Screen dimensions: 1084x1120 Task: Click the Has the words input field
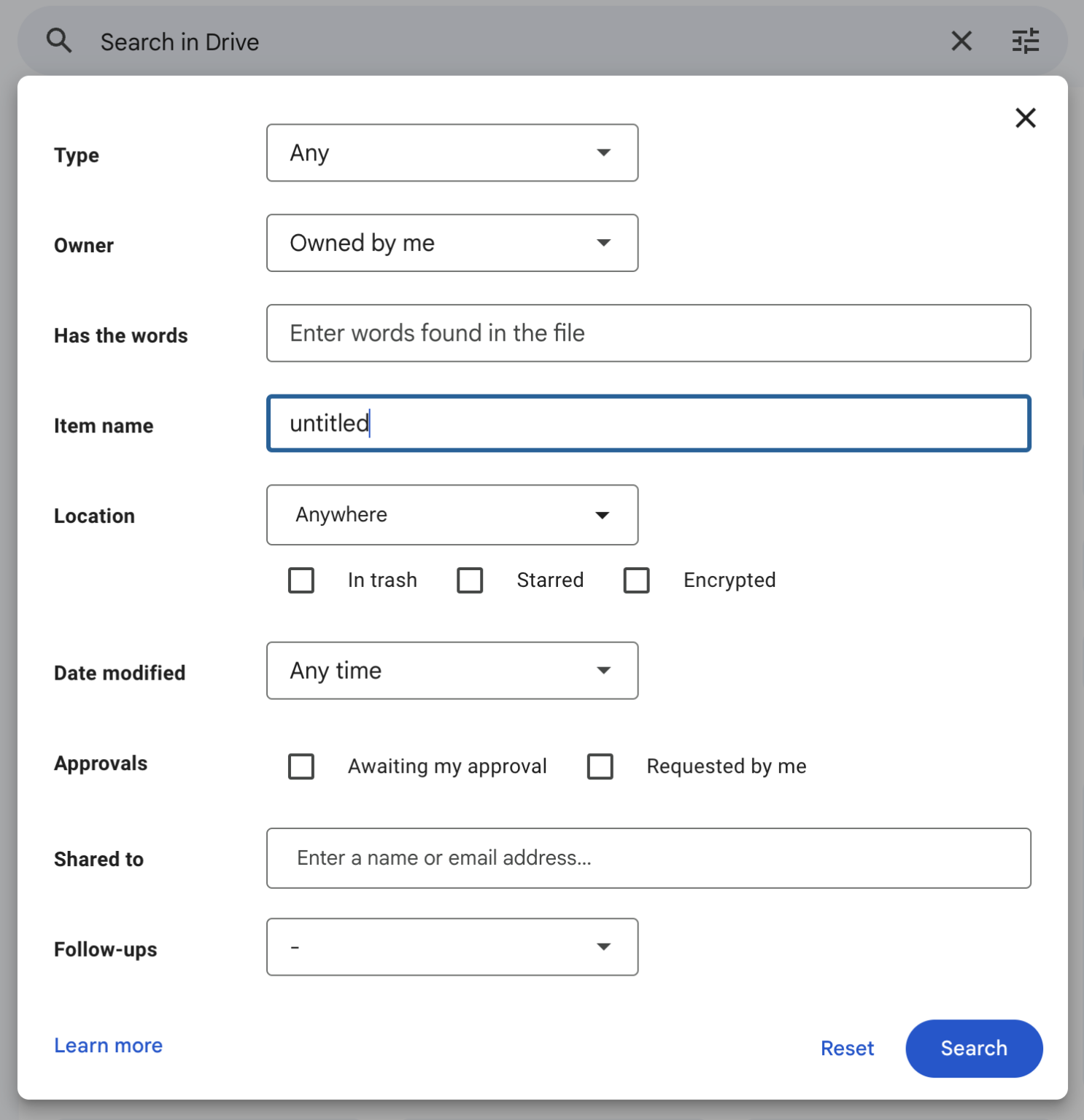(649, 333)
